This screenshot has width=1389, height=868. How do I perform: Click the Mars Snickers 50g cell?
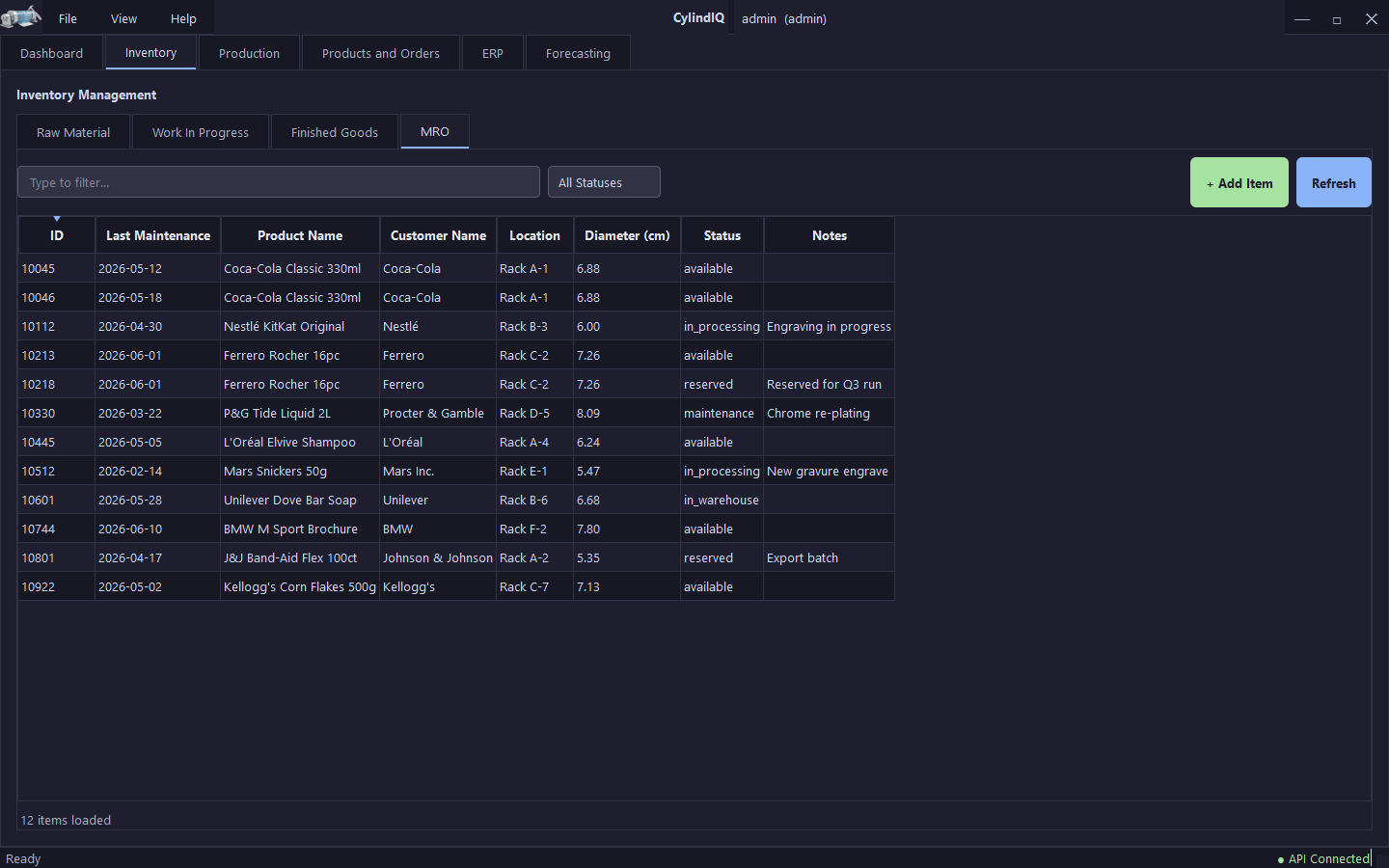pos(300,471)
